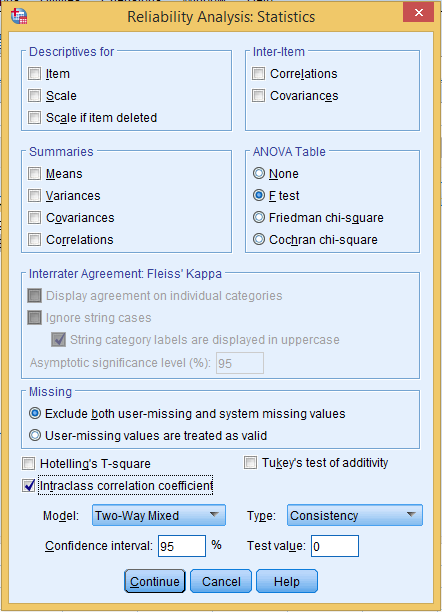
Task: Open Help for this dialog
Action: click(287, 581)
